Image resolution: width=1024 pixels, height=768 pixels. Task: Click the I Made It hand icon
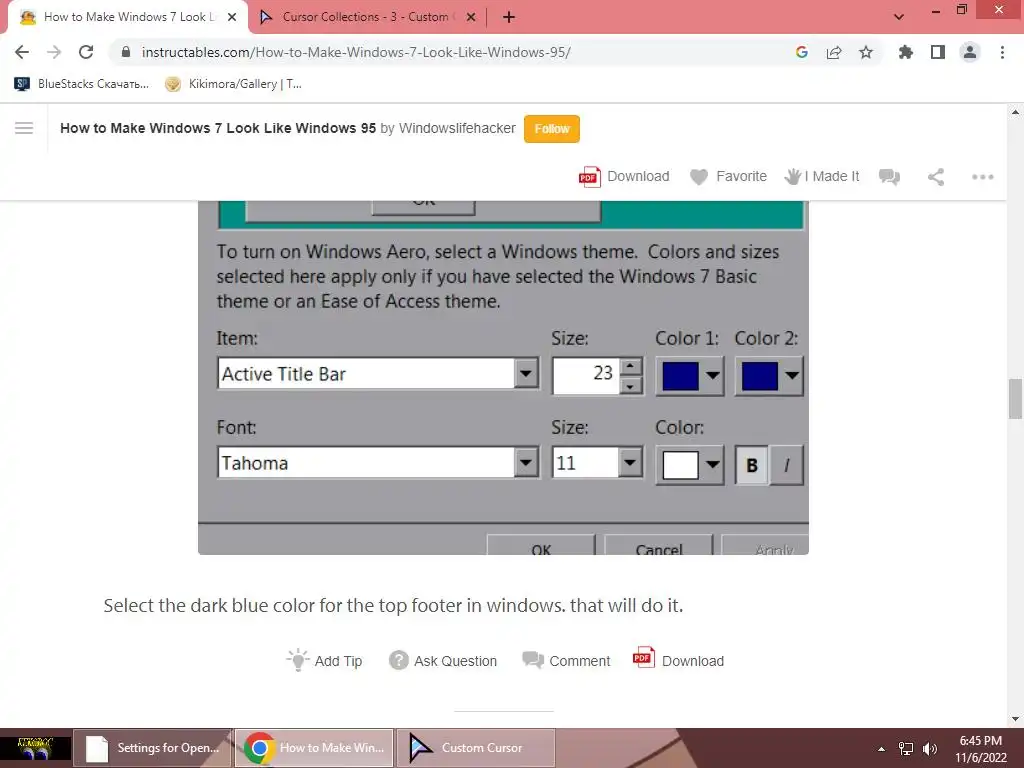point(792,176)
